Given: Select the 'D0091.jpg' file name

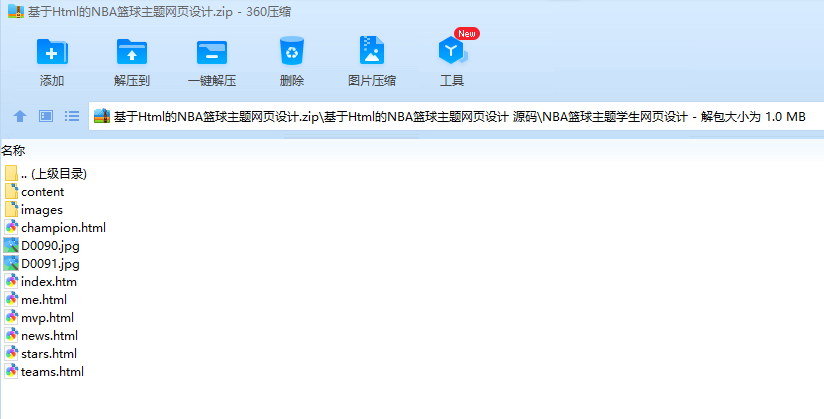Looking at the screenshot, I should tap(50, 263).
